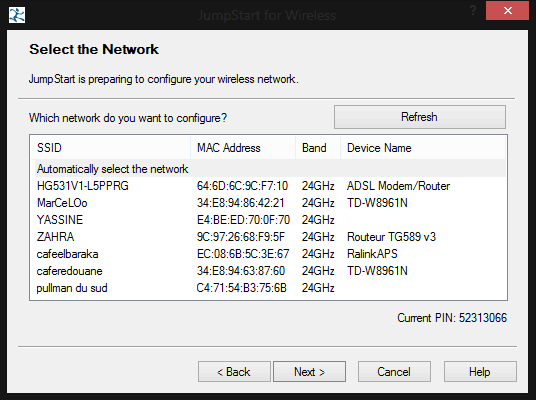Click device name RalinkAPS
Image resolution: width=536 pixels, height=400 pixels.
372,254
